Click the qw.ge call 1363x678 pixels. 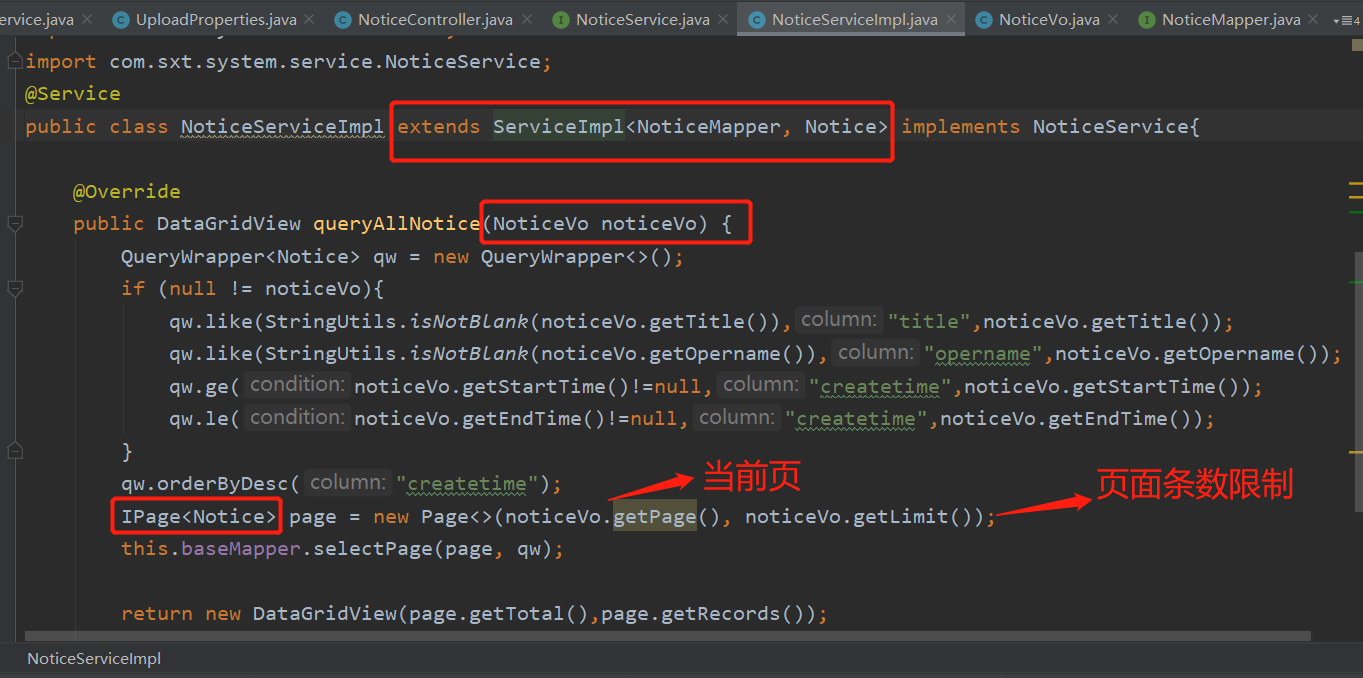204,386
